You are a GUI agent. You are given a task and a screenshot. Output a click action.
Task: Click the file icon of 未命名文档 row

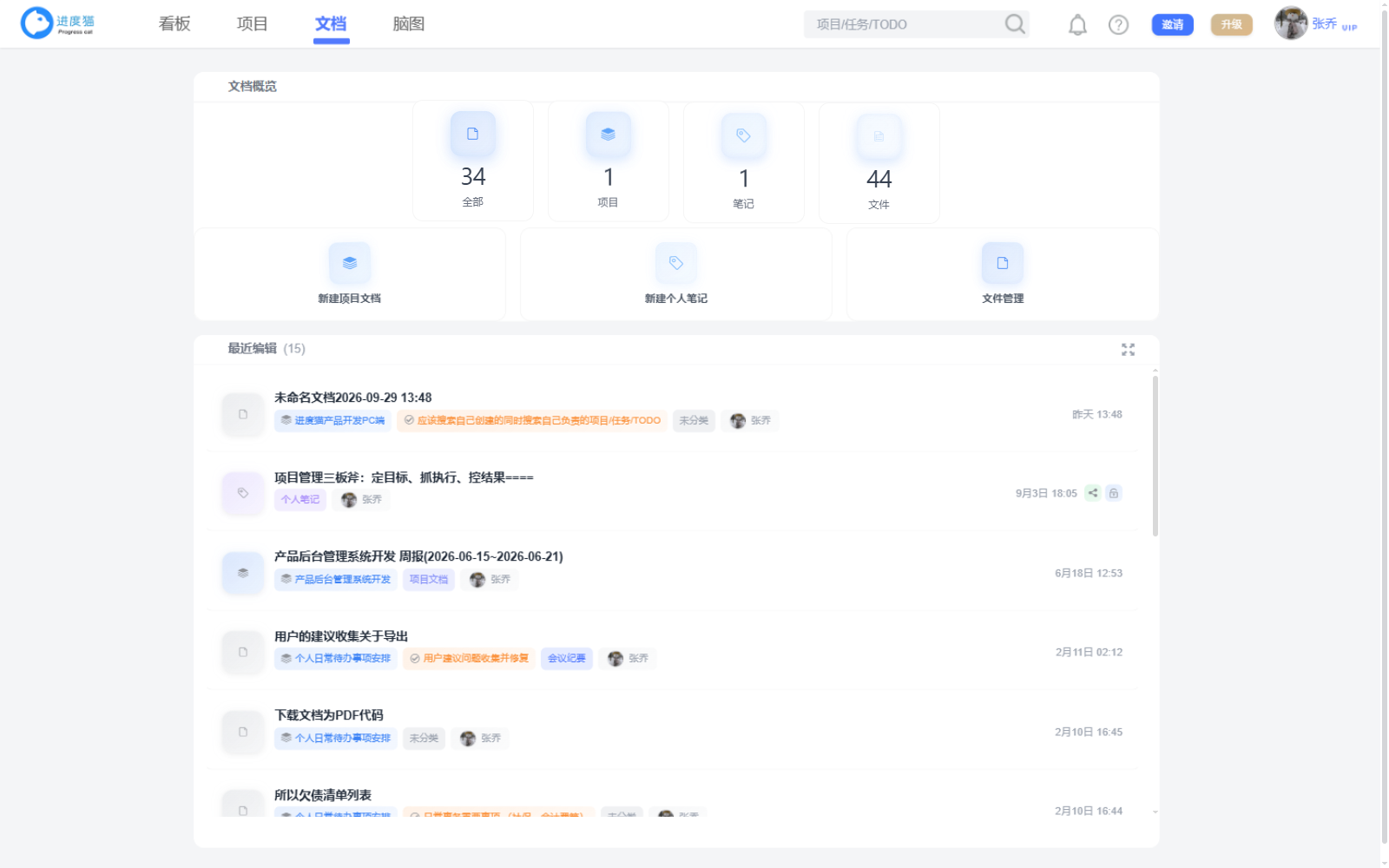point(243,414)
